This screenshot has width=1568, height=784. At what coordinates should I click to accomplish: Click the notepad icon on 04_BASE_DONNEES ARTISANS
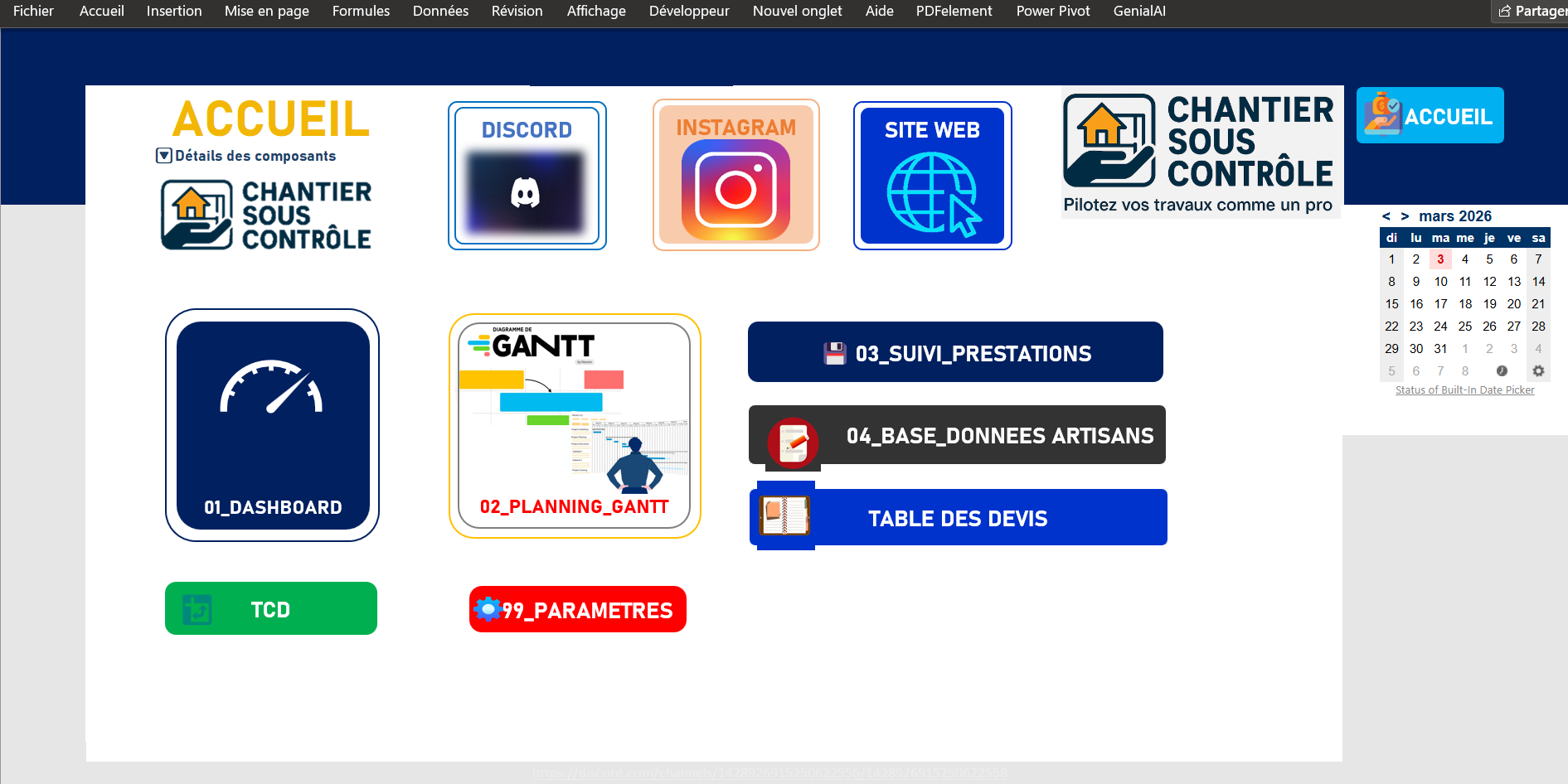coord(793,443)
